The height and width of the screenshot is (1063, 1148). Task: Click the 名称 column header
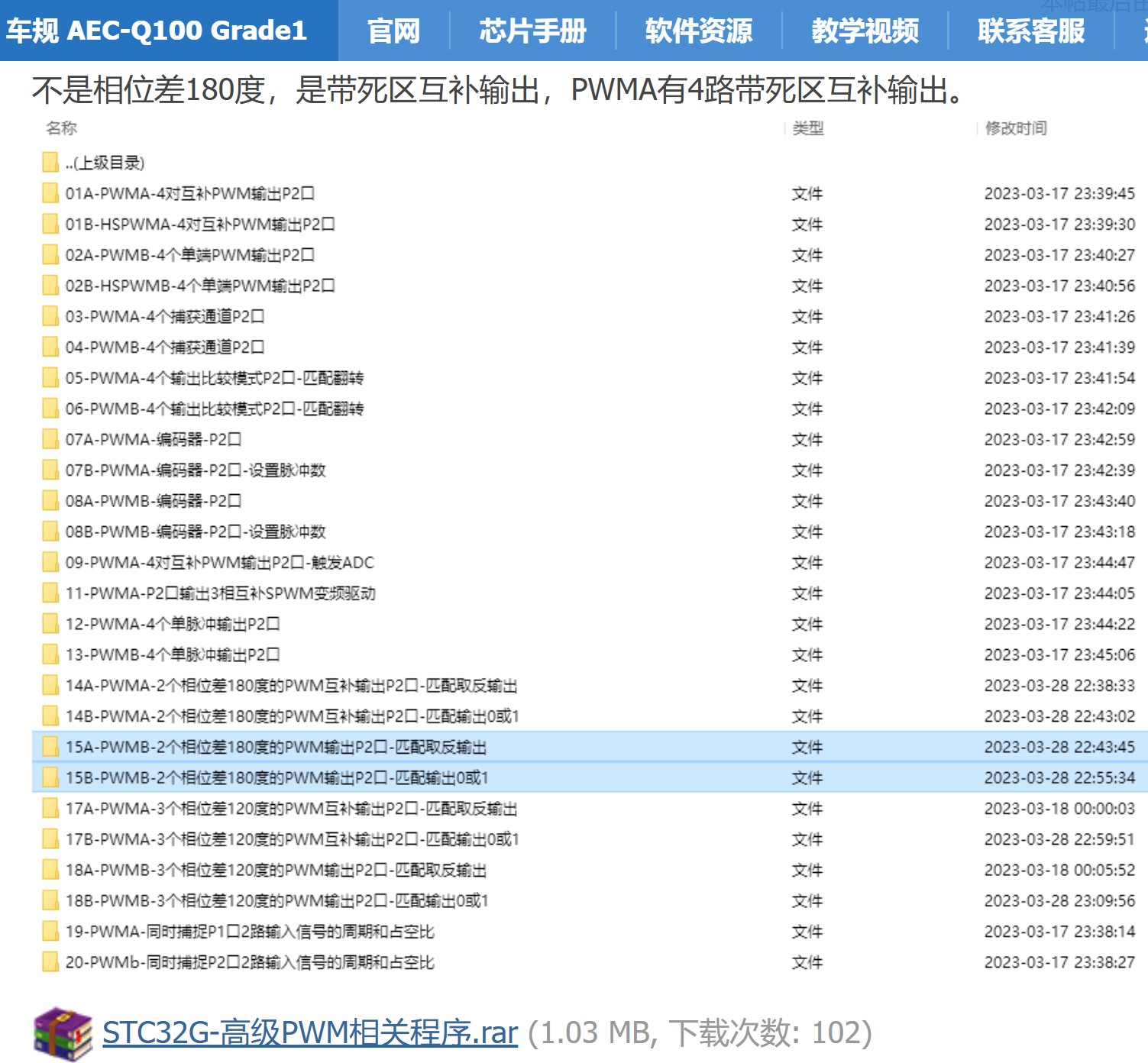pyautogui.click(x=61, y=128)
